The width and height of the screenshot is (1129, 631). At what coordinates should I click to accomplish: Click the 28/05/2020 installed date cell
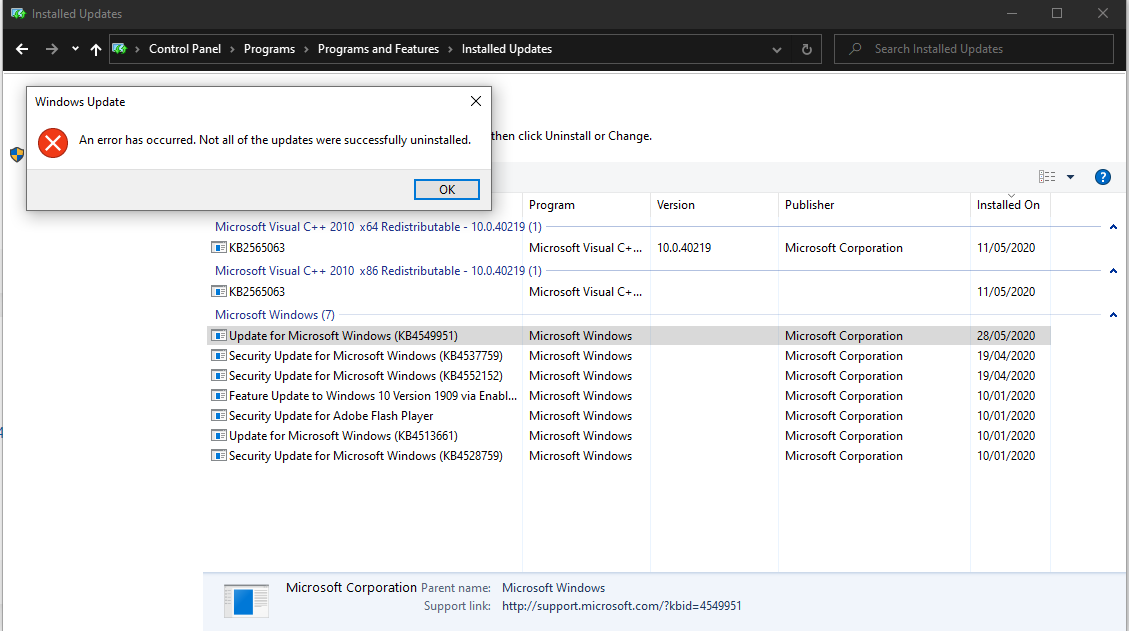[1006, 336]
